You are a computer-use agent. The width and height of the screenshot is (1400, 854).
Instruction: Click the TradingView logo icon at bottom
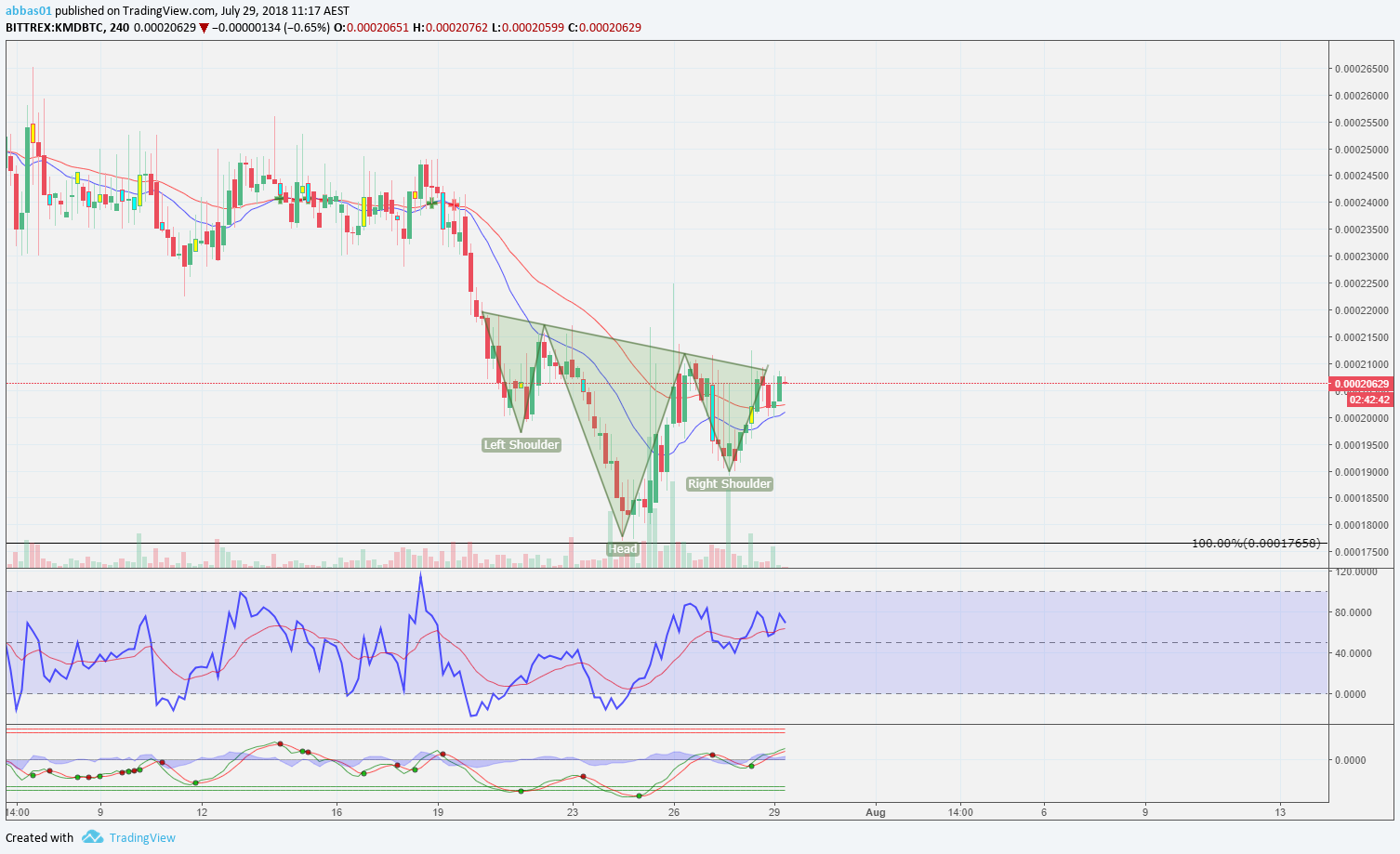[92, 837]
